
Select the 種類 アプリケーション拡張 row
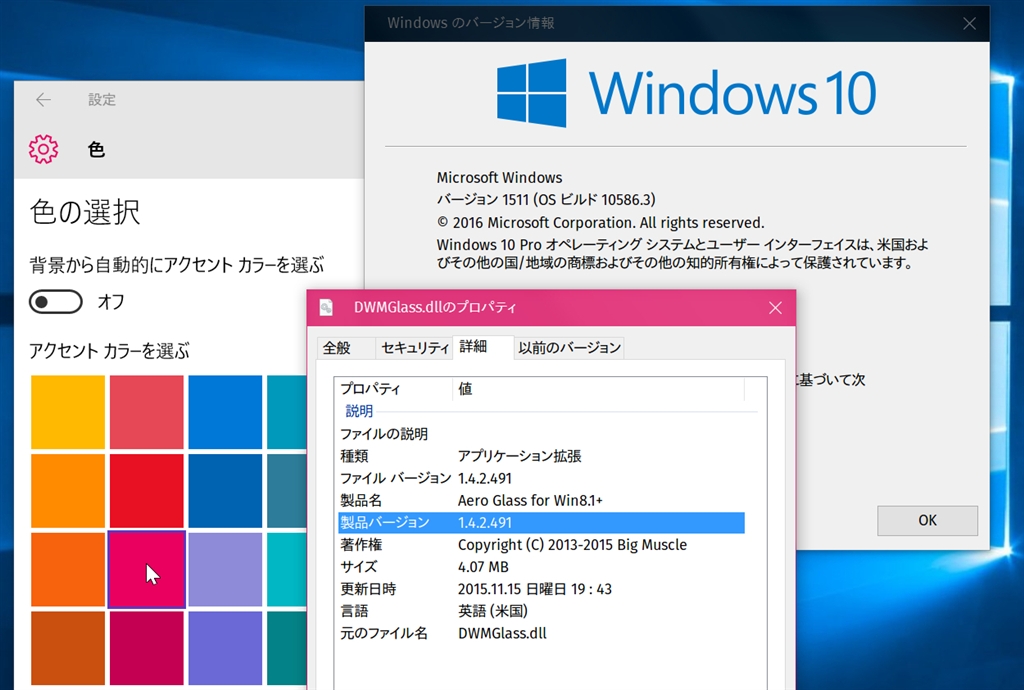541,456
